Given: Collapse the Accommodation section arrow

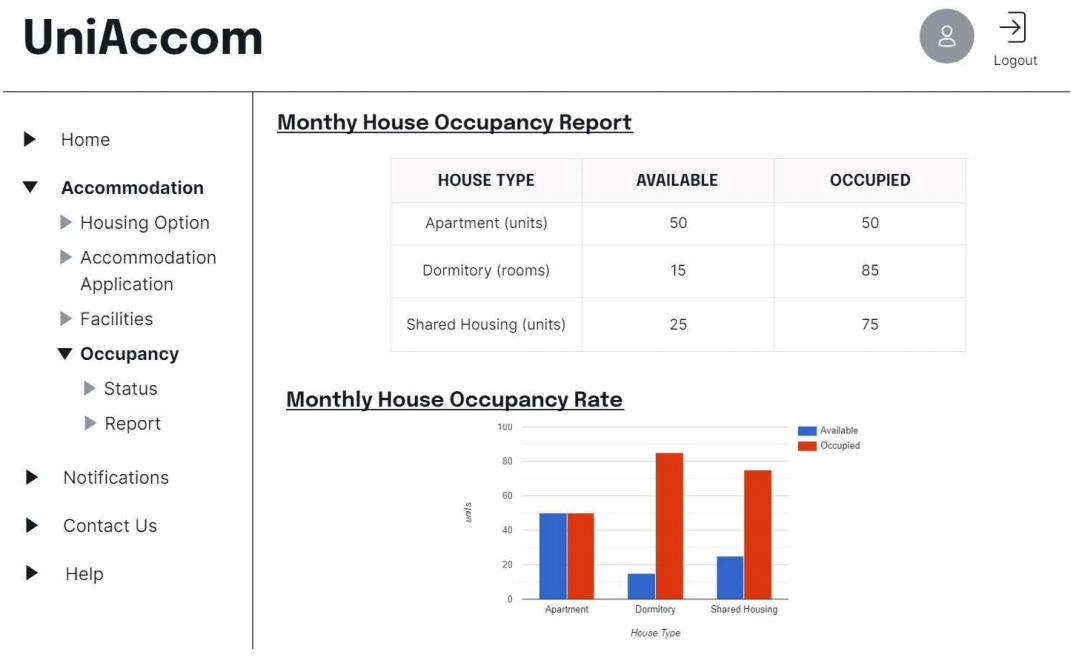Looking at the screenshot, I should pyautogui.click(x=30, y=188).
